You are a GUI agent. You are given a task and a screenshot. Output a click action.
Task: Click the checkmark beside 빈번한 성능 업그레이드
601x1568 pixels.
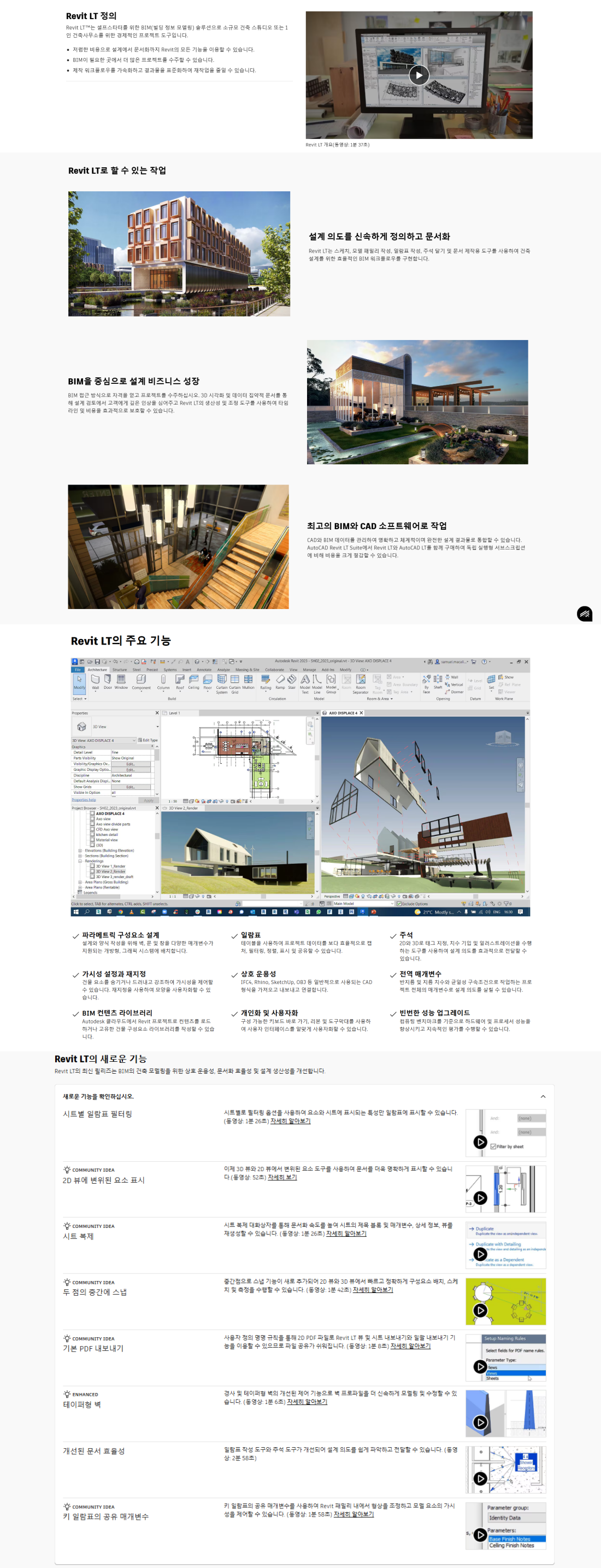[x=393, y=1014]
